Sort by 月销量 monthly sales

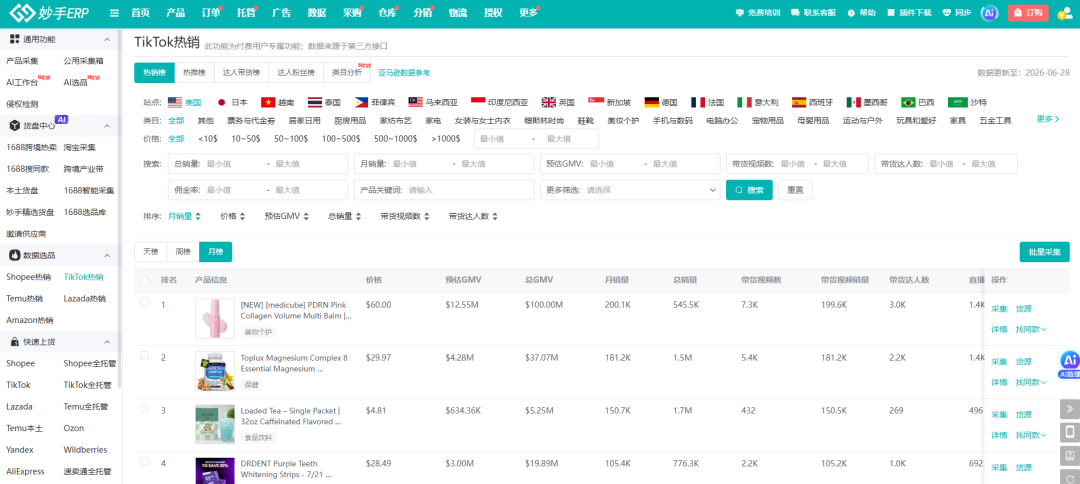pyautogui.click(x=184, y=216)
